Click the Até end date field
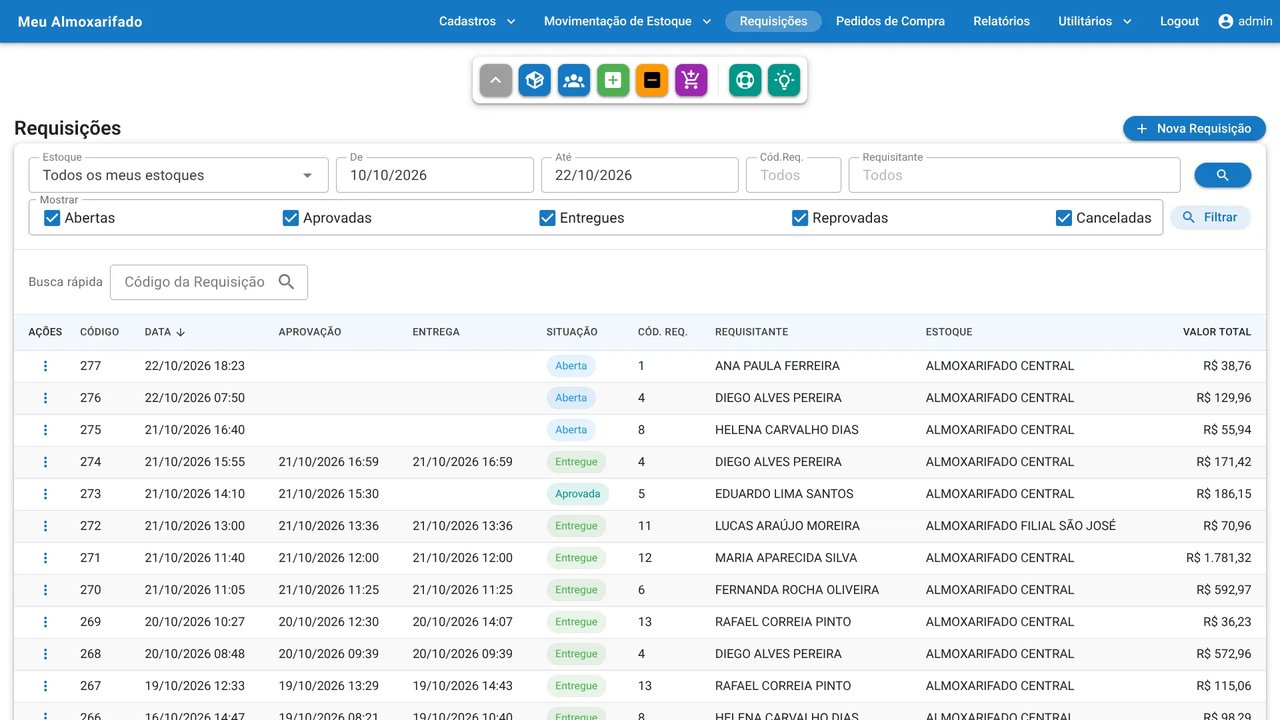Viewport: 1280px width, 720px height. click(640, 175)
